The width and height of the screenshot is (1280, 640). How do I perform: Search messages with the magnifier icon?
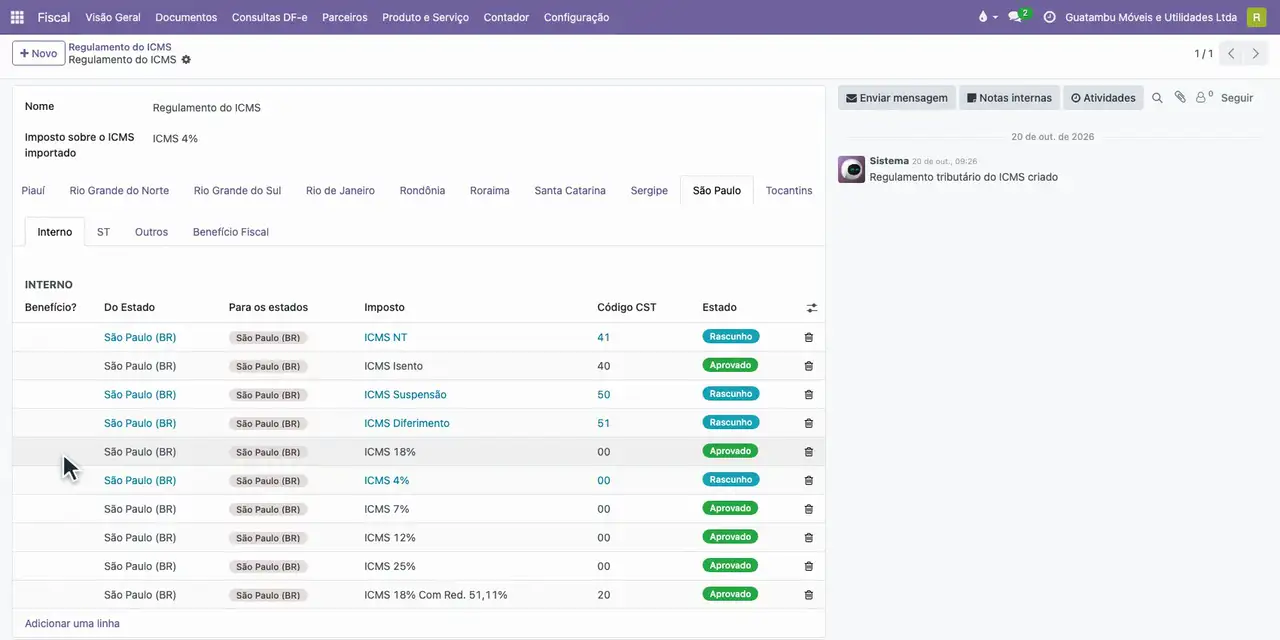click(x=1157, y=98)
